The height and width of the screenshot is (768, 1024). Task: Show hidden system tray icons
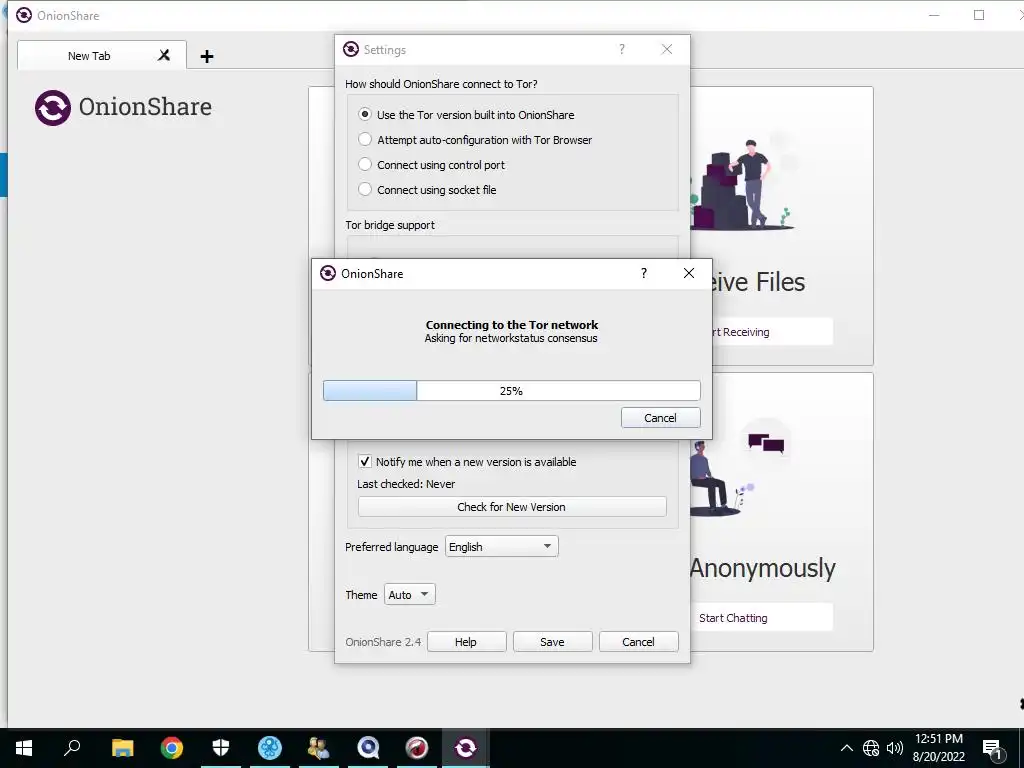[846, 748]
